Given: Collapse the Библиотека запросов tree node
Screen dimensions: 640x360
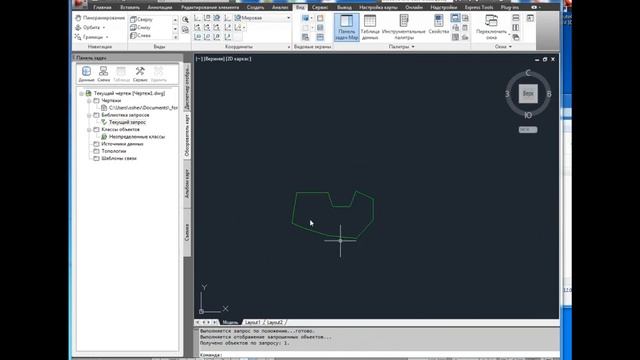Looking at the screenshot, I should coord(89,116).
